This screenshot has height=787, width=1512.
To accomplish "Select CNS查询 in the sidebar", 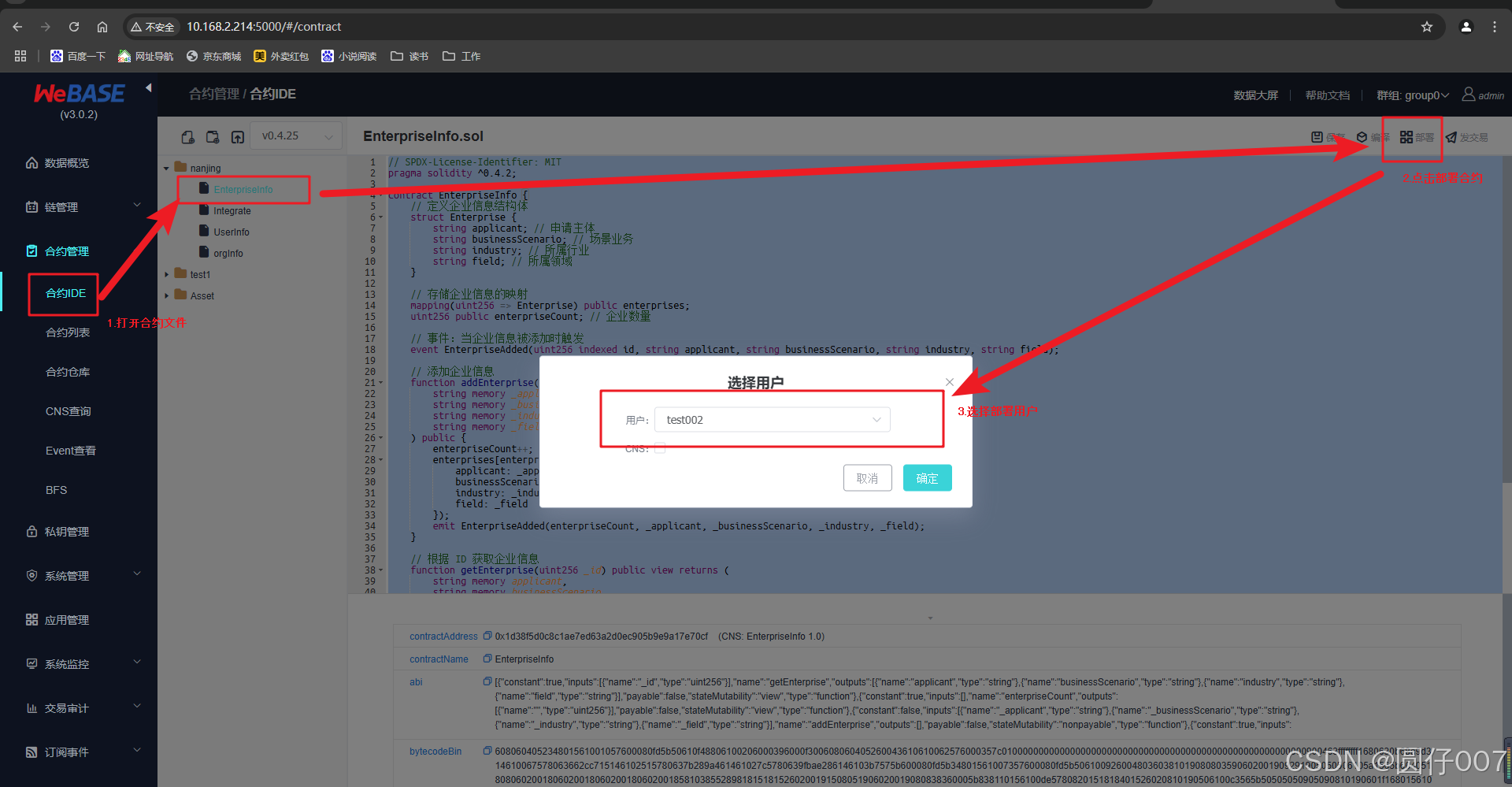I will coord(69,411).
